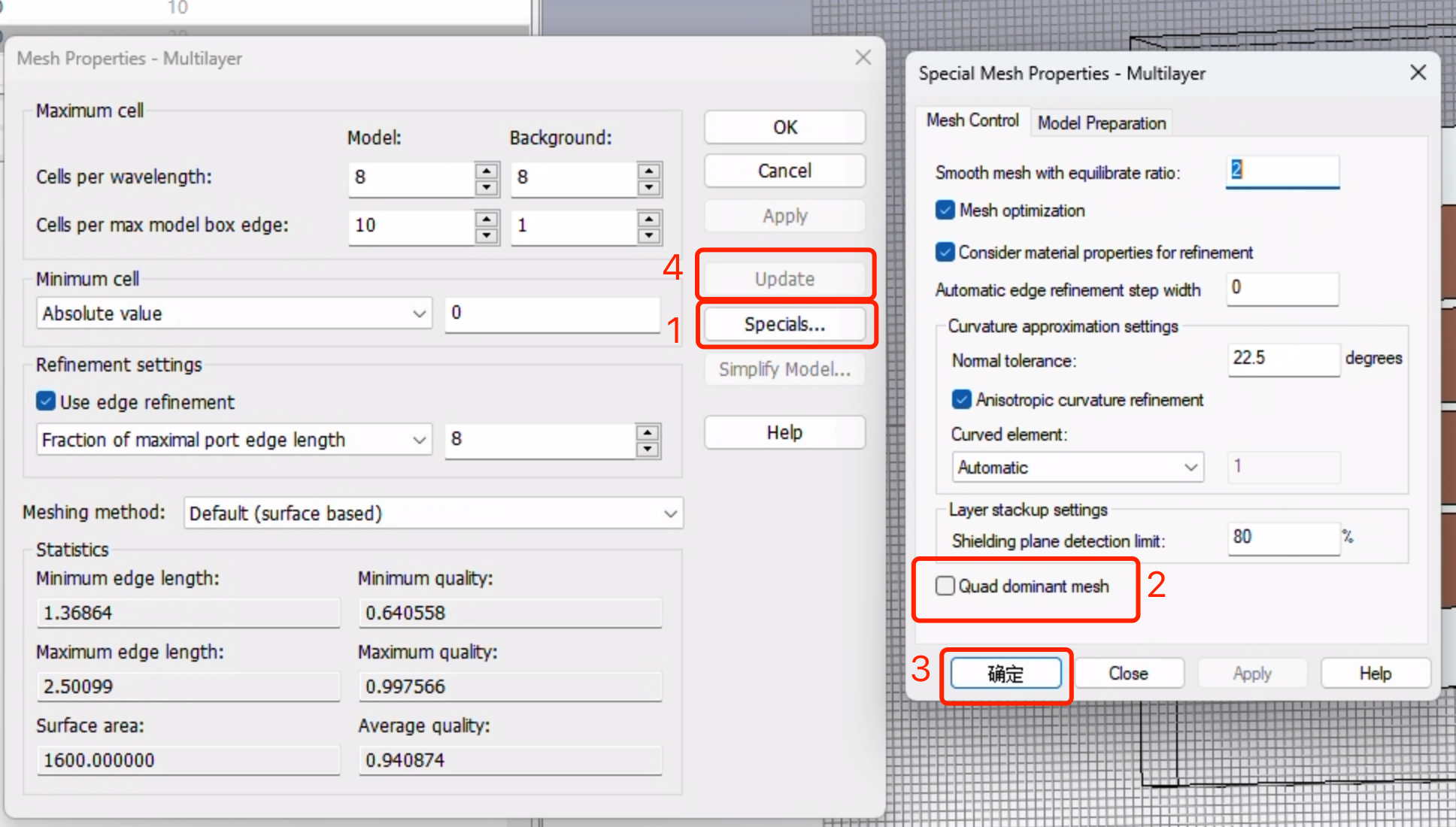Increase Model cells per wavelength stepper
The image size is (1456, 827).
click(x=487, y=170)
